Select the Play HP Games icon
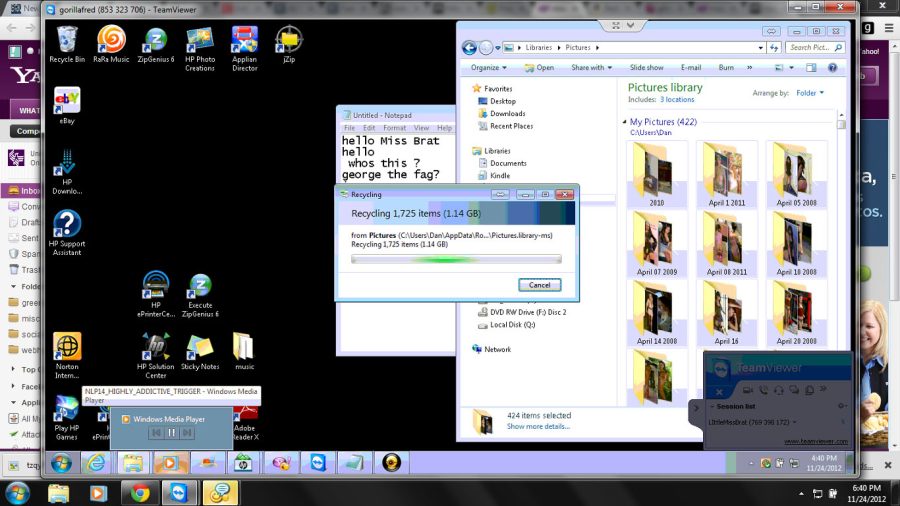The height and width of the screenshot is (506, 900). pos(67,418)
